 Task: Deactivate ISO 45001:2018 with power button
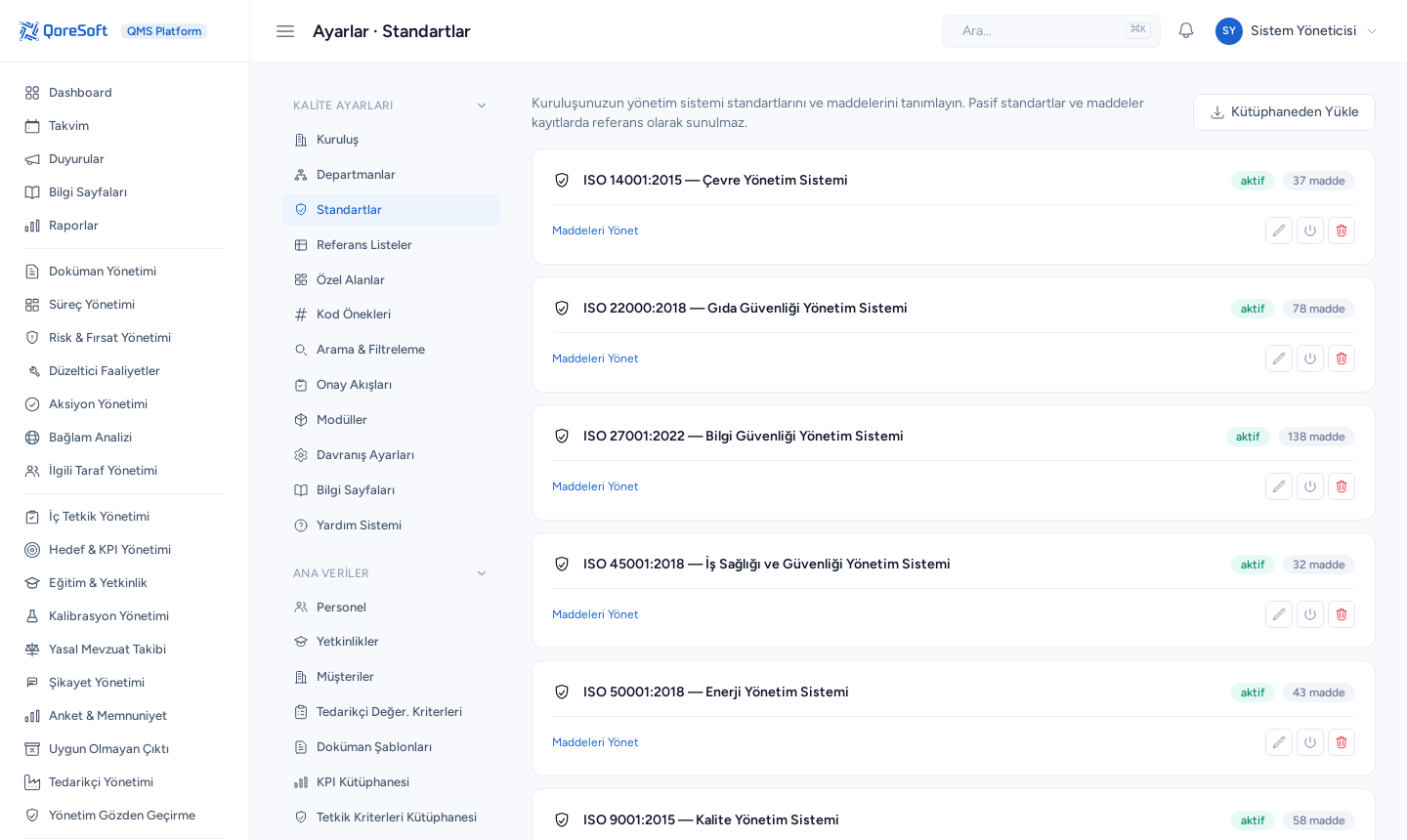(1310, 614)
